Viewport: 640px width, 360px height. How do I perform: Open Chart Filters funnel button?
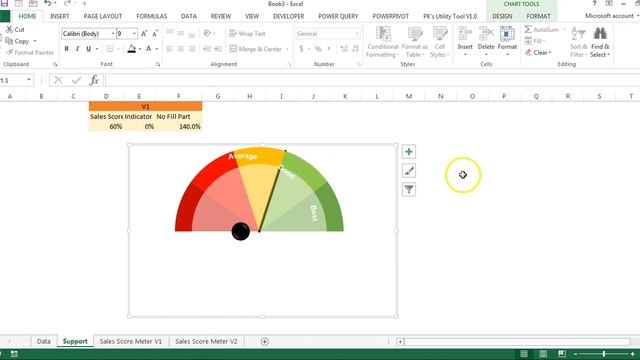(x=409, y=189)
